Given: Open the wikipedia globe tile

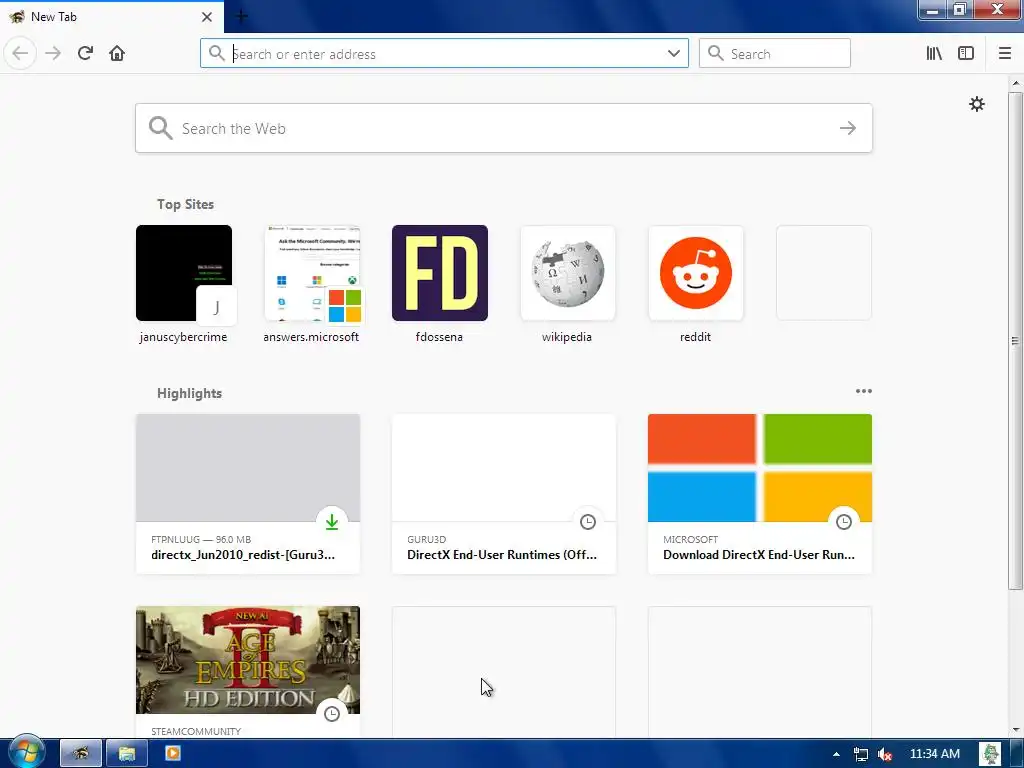Looking at the screenshot, I should pyautogui.click(x=568, y=273).
